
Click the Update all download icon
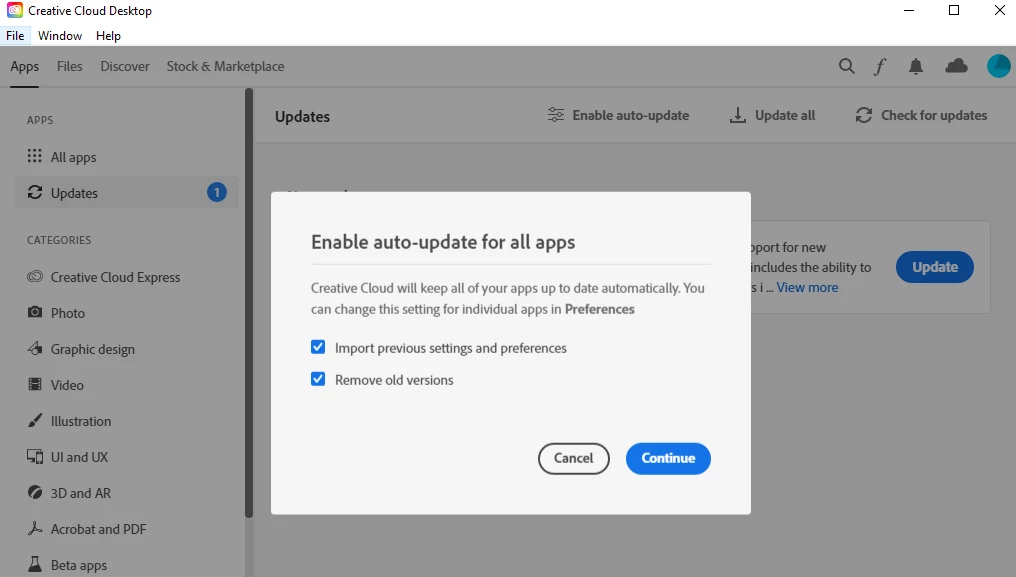pos(737,115)
